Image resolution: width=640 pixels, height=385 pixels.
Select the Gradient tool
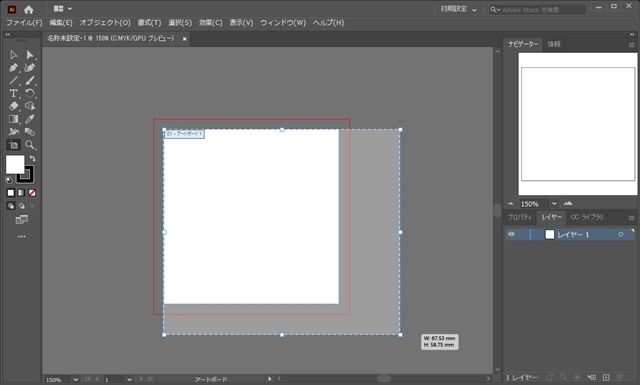tap(13, 119)
